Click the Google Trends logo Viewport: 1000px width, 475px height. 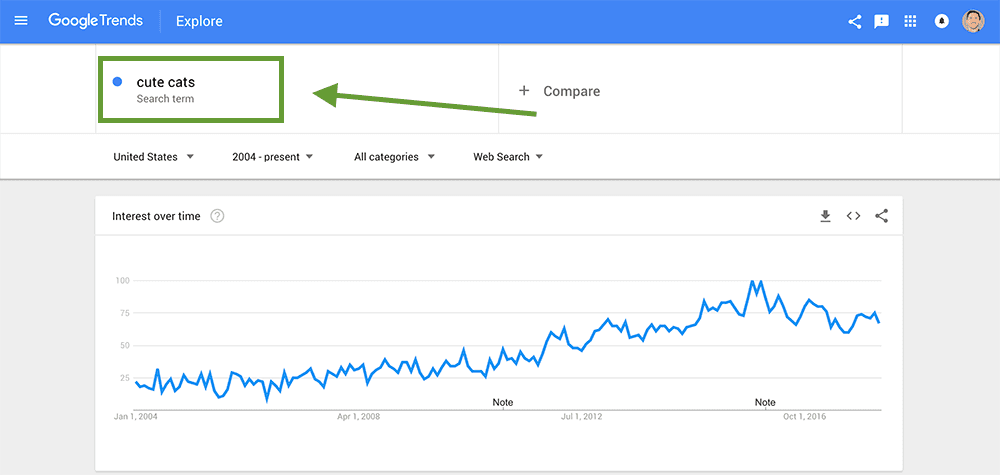(95, 21)
